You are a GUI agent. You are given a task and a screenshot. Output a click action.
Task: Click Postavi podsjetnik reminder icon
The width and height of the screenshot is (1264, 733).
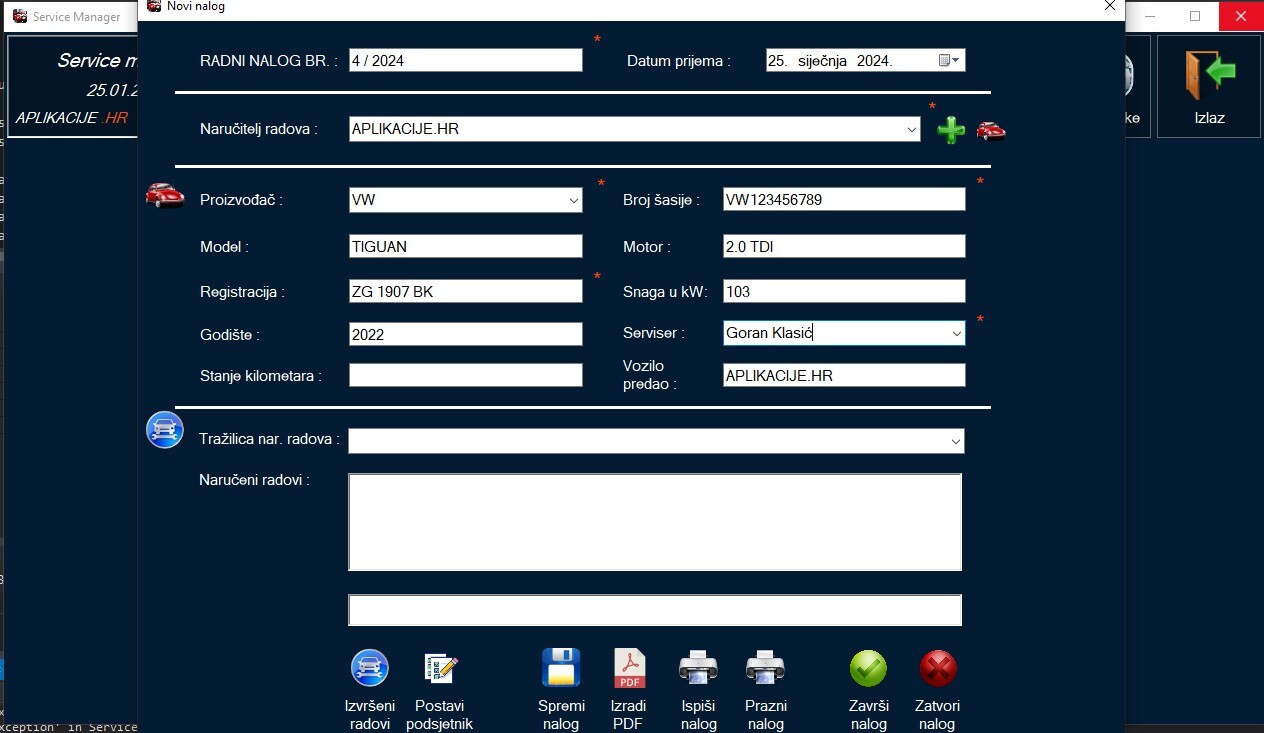(439, 668)
